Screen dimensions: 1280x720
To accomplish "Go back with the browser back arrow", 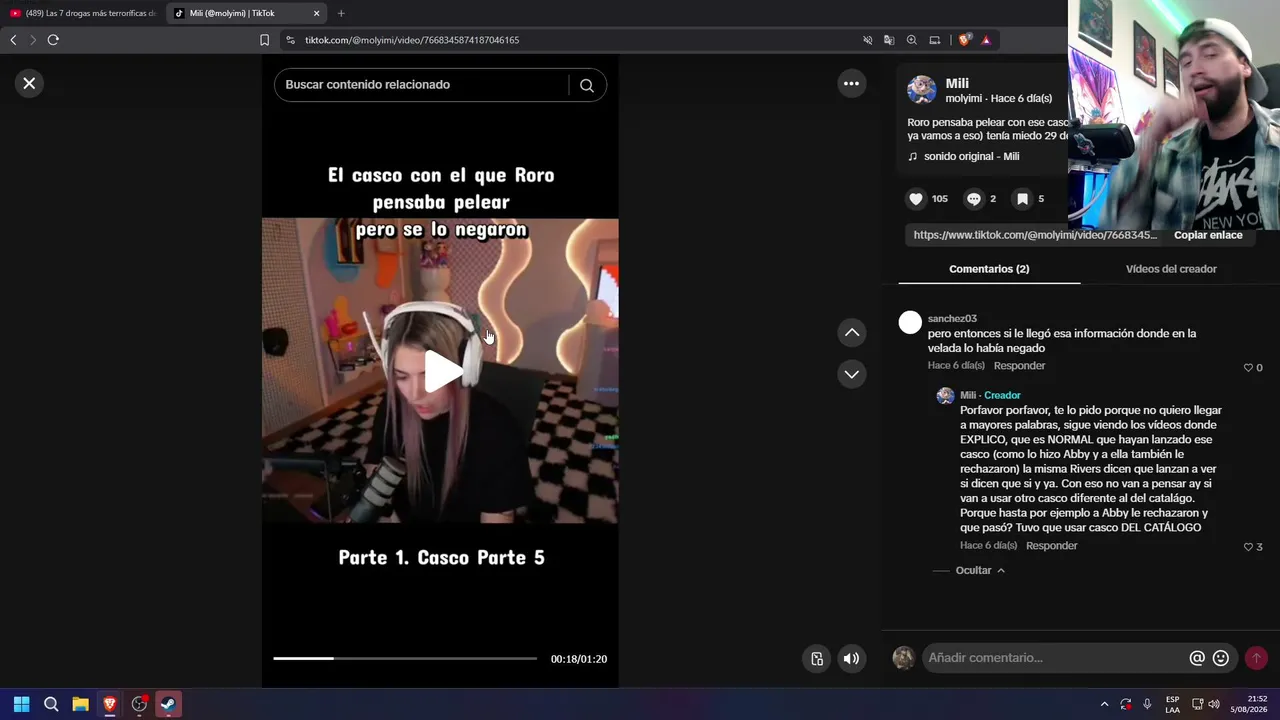I will point(13,40).
